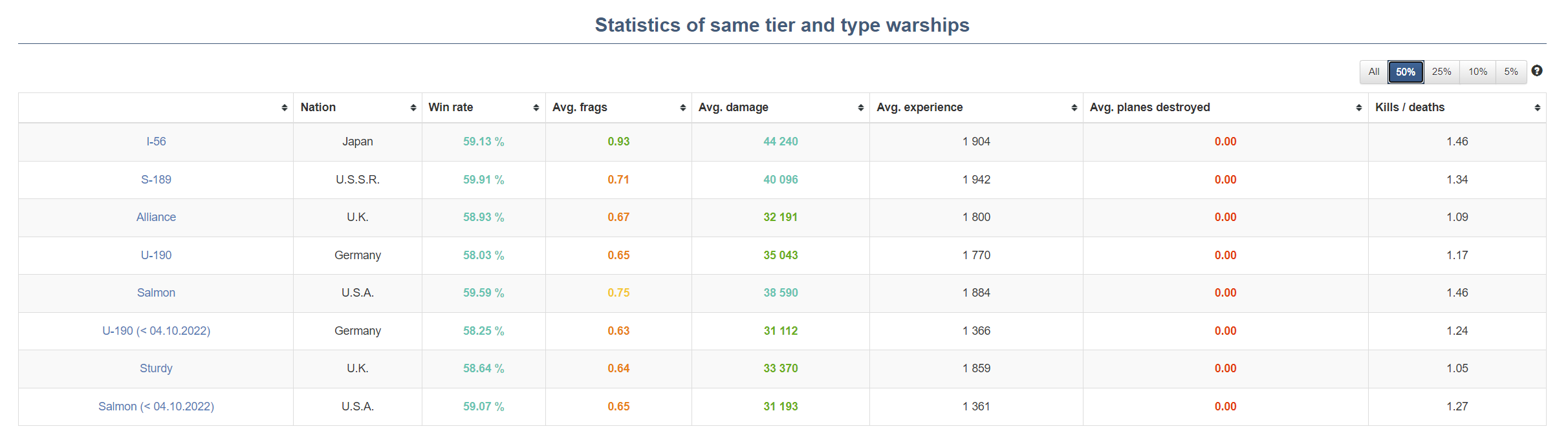
Task: Click the U-190 (< 04.10.2022) link
Action: [x=156, y=331]
